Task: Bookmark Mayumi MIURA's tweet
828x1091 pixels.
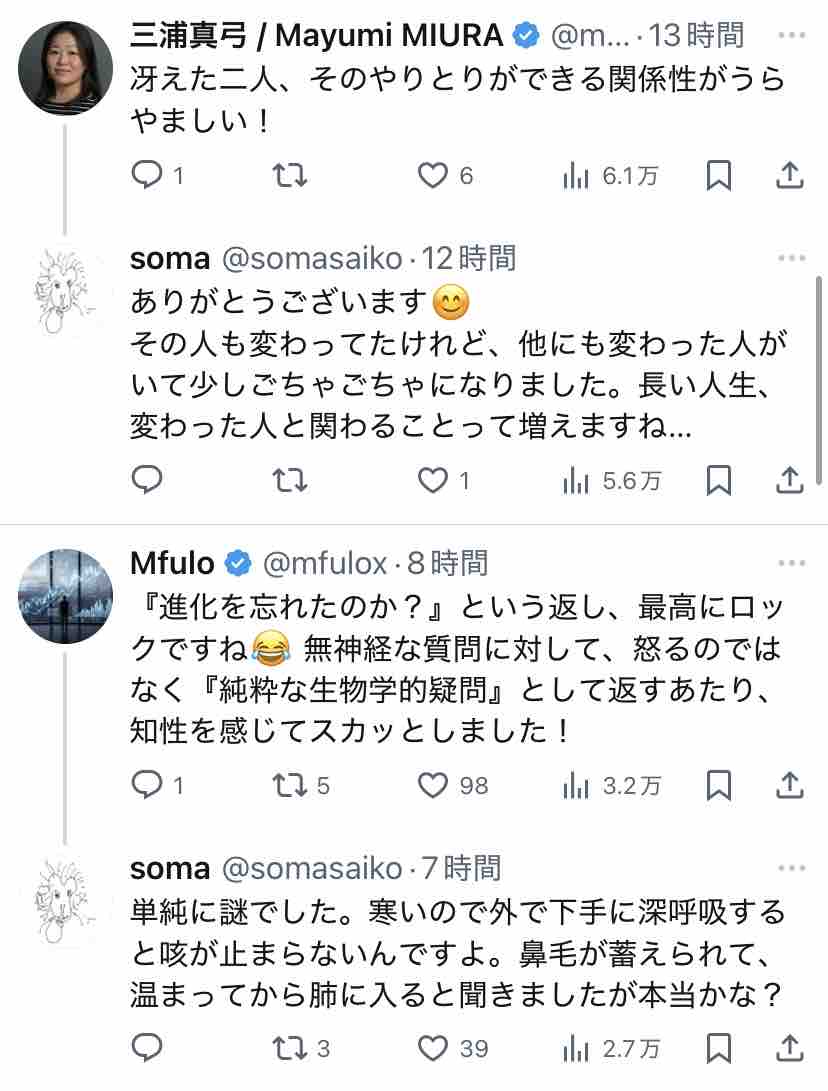Action: point(718,176)
